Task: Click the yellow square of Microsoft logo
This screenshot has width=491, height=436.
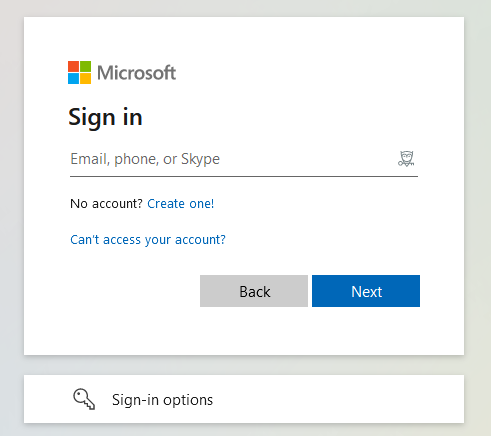Action: click(x=86, y=79)
